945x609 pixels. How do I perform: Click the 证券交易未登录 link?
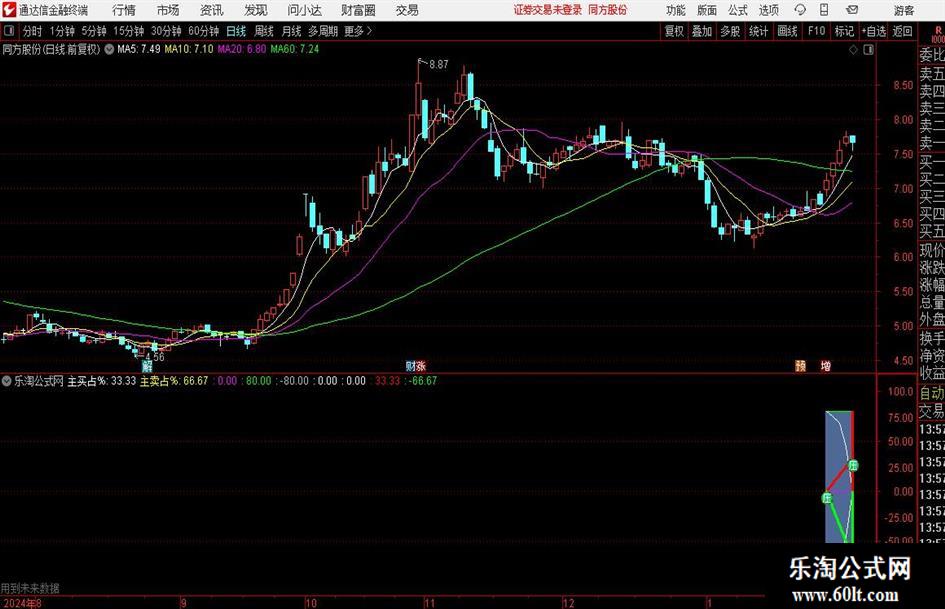pos(548,10)
